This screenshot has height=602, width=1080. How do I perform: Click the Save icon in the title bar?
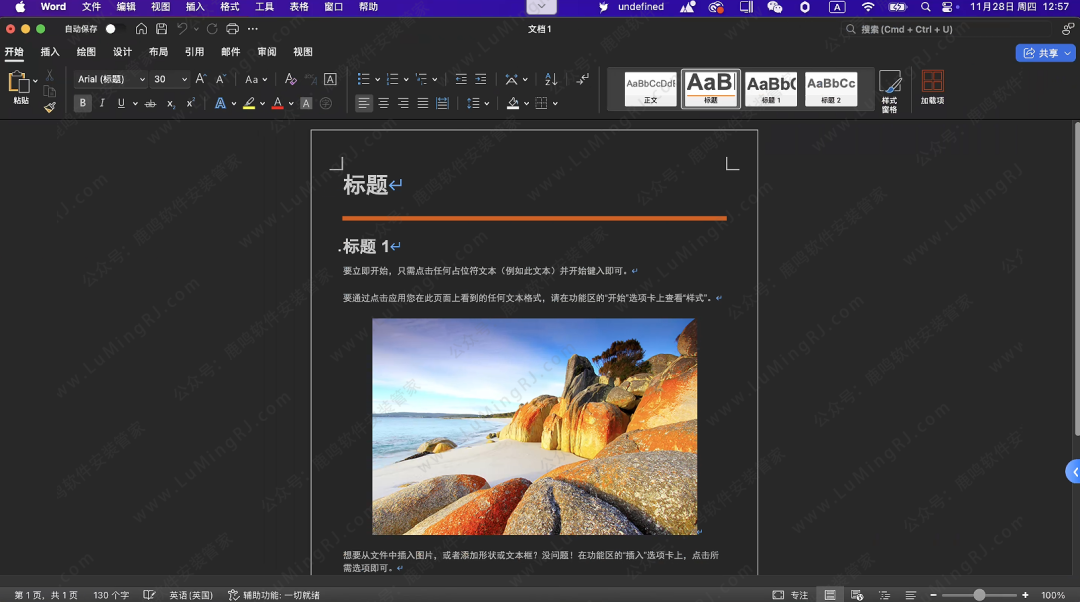[x=161, y=29]
